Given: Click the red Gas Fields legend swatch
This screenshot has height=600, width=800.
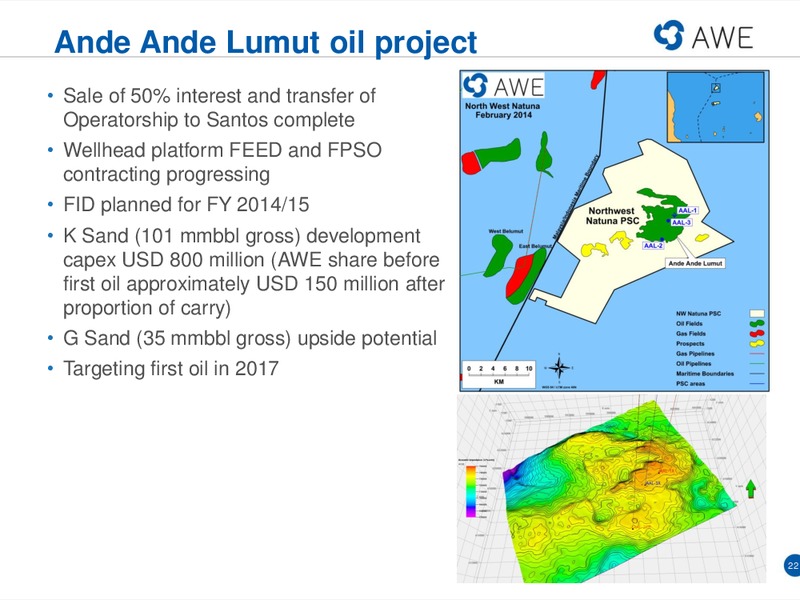Looking at the screenshot, I should [757, 334].
